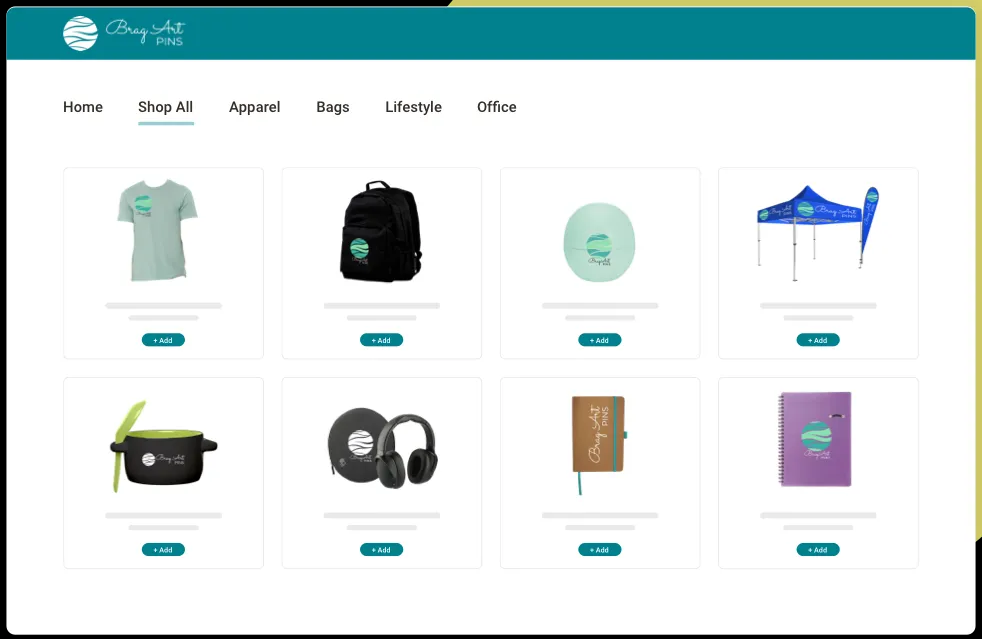The height and width of the screenshot is (639, 982).
Task: Open the black backpack product image
Action: click(x=381, y=231)
